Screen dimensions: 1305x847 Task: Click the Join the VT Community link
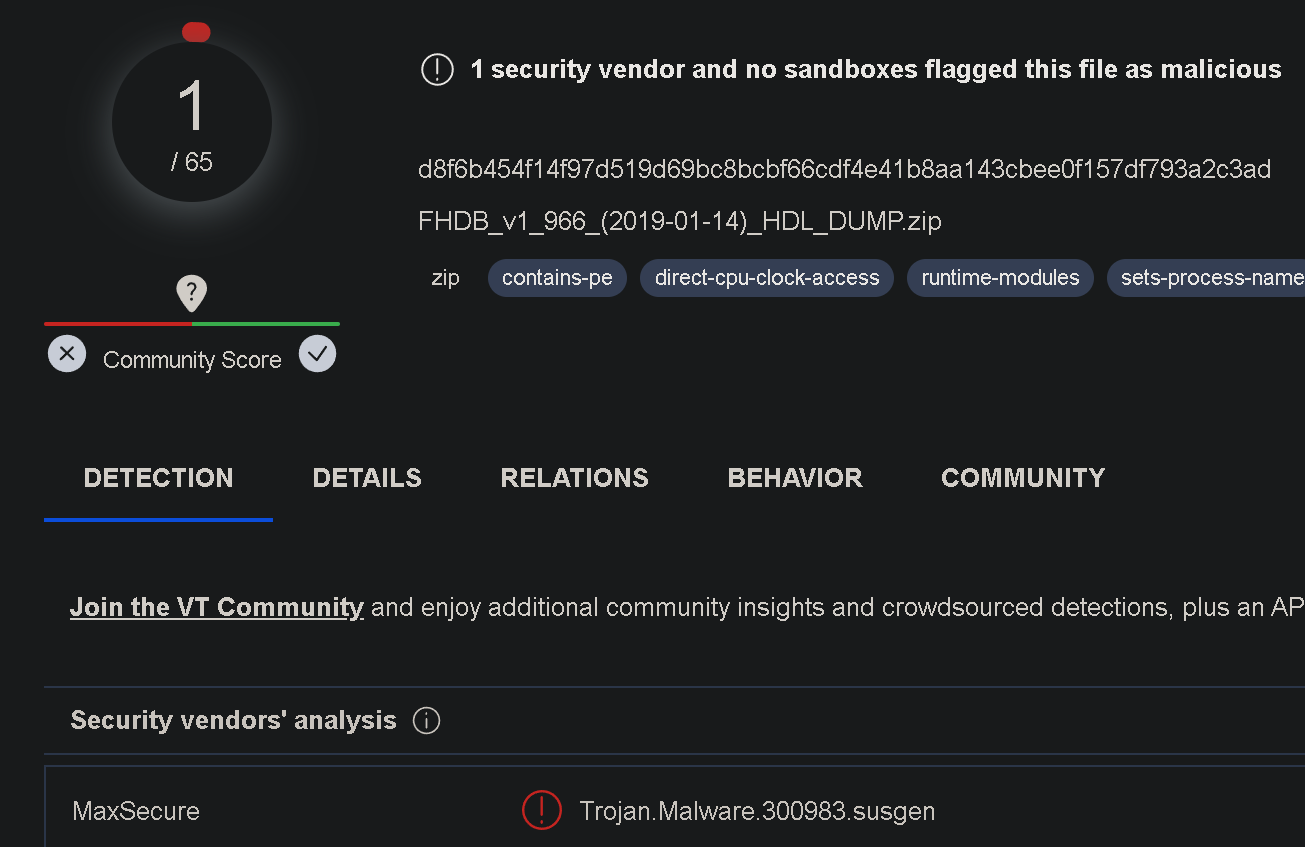click(x=217, y=607)
